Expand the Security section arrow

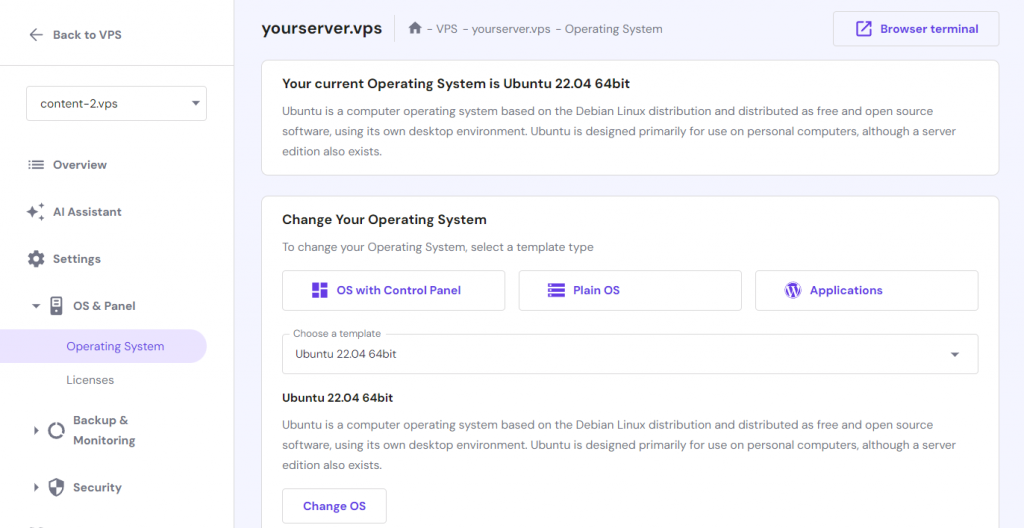pos(36,488)
